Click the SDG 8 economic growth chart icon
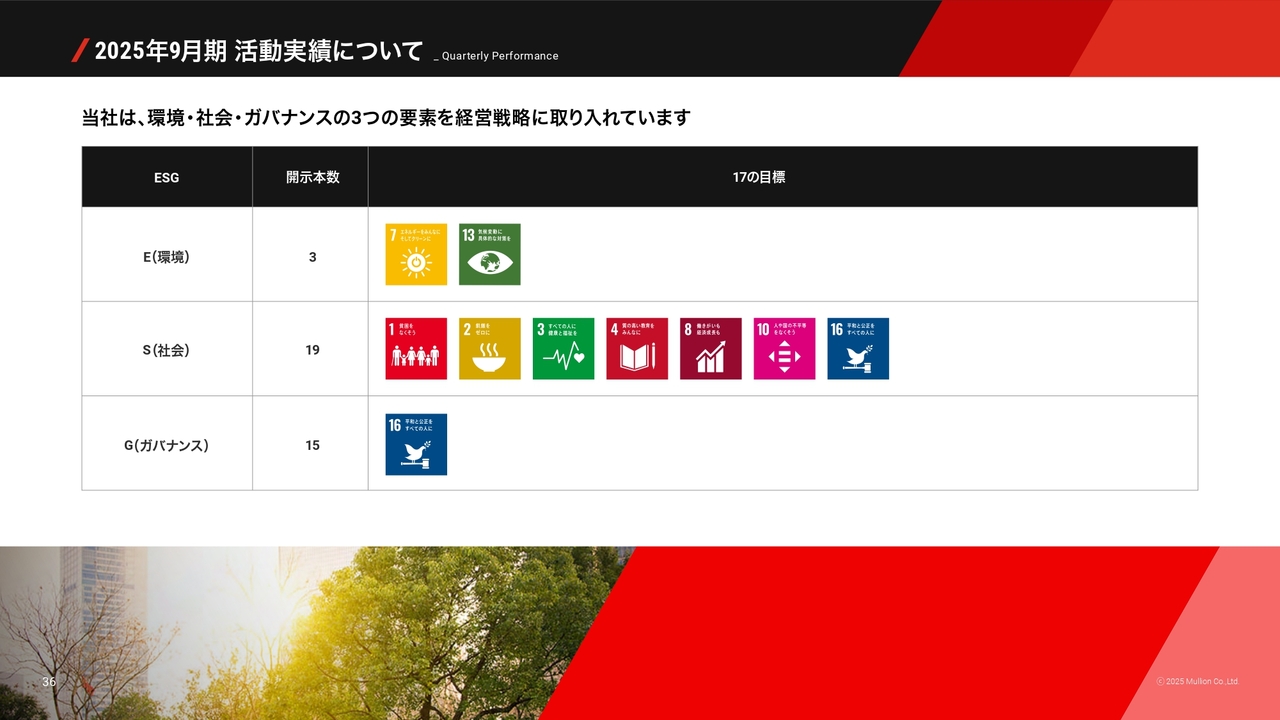 click(711, 349)
